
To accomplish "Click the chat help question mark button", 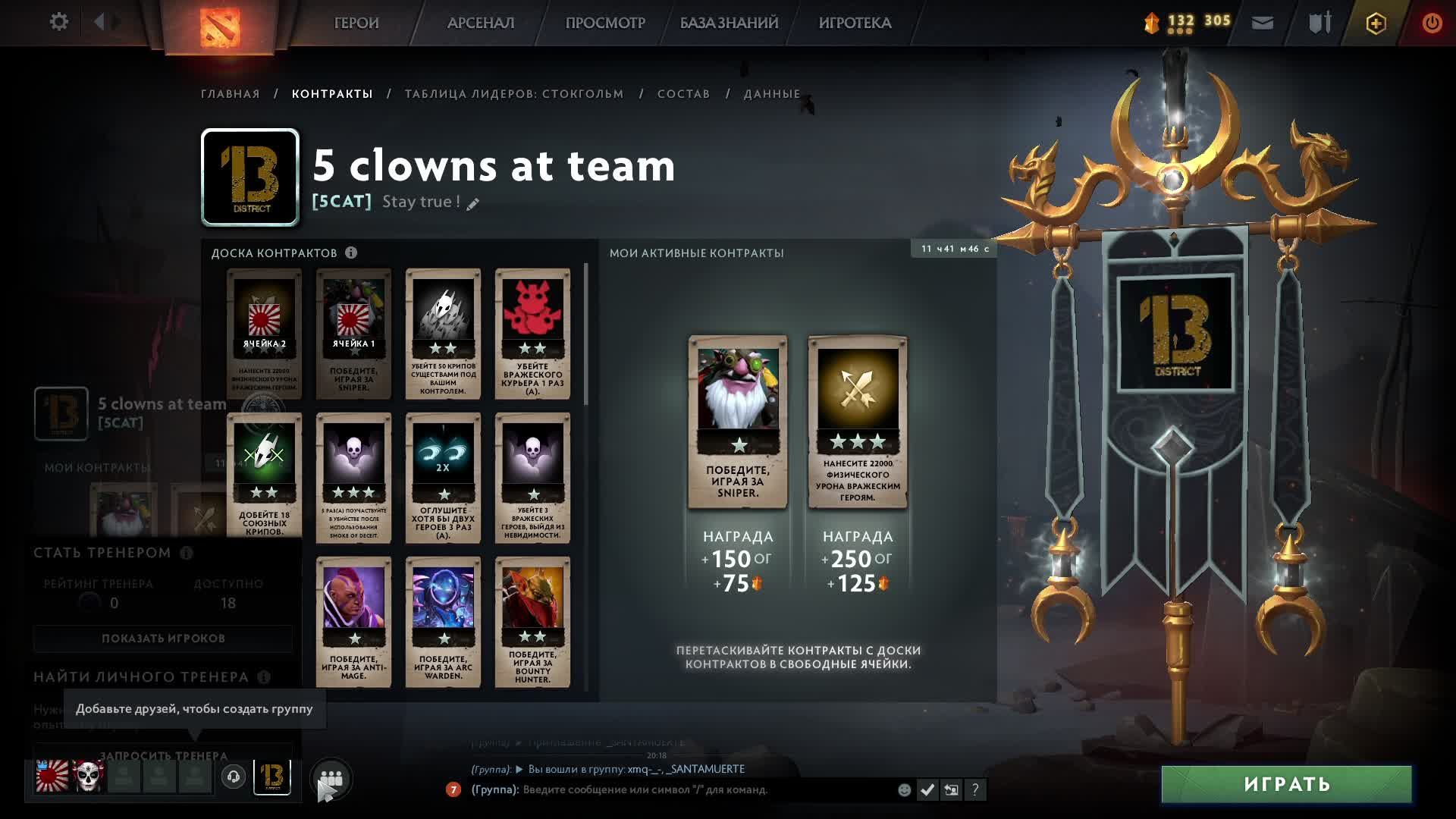I will pos(975,789).
